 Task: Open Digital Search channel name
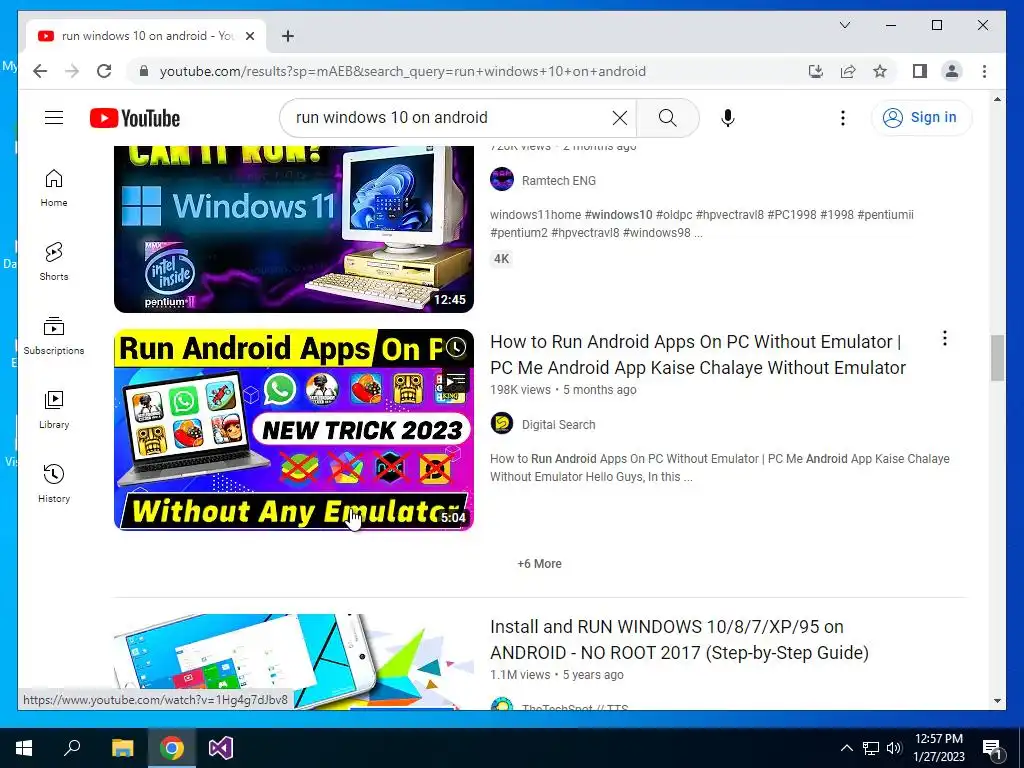tap(558, 424)
